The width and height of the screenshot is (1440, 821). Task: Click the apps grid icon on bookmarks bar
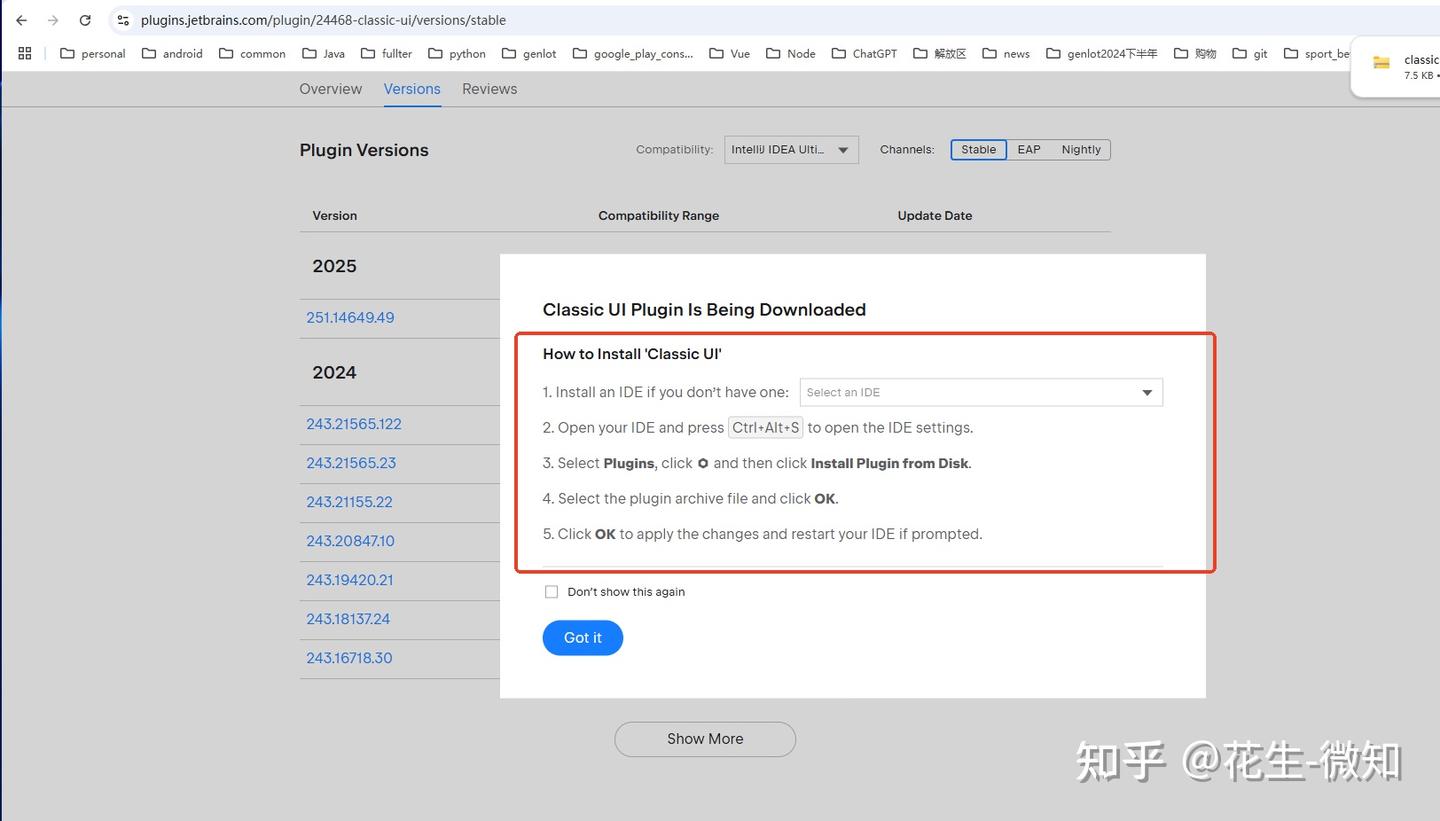click(x=24, y=53)
